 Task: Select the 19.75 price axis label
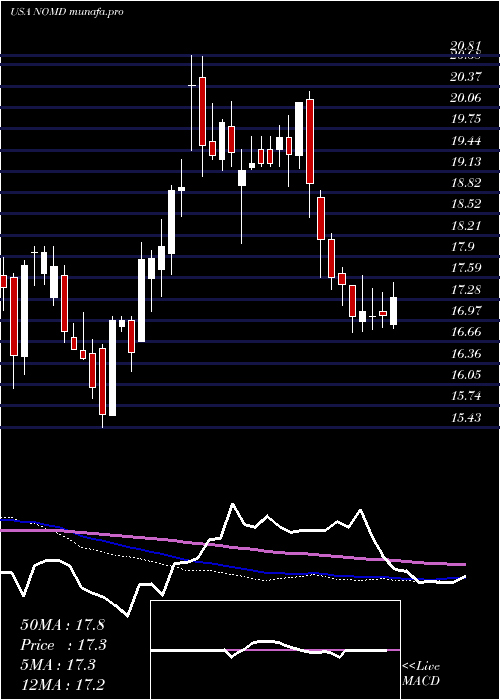pyautogui.click(x=466, y=119)
